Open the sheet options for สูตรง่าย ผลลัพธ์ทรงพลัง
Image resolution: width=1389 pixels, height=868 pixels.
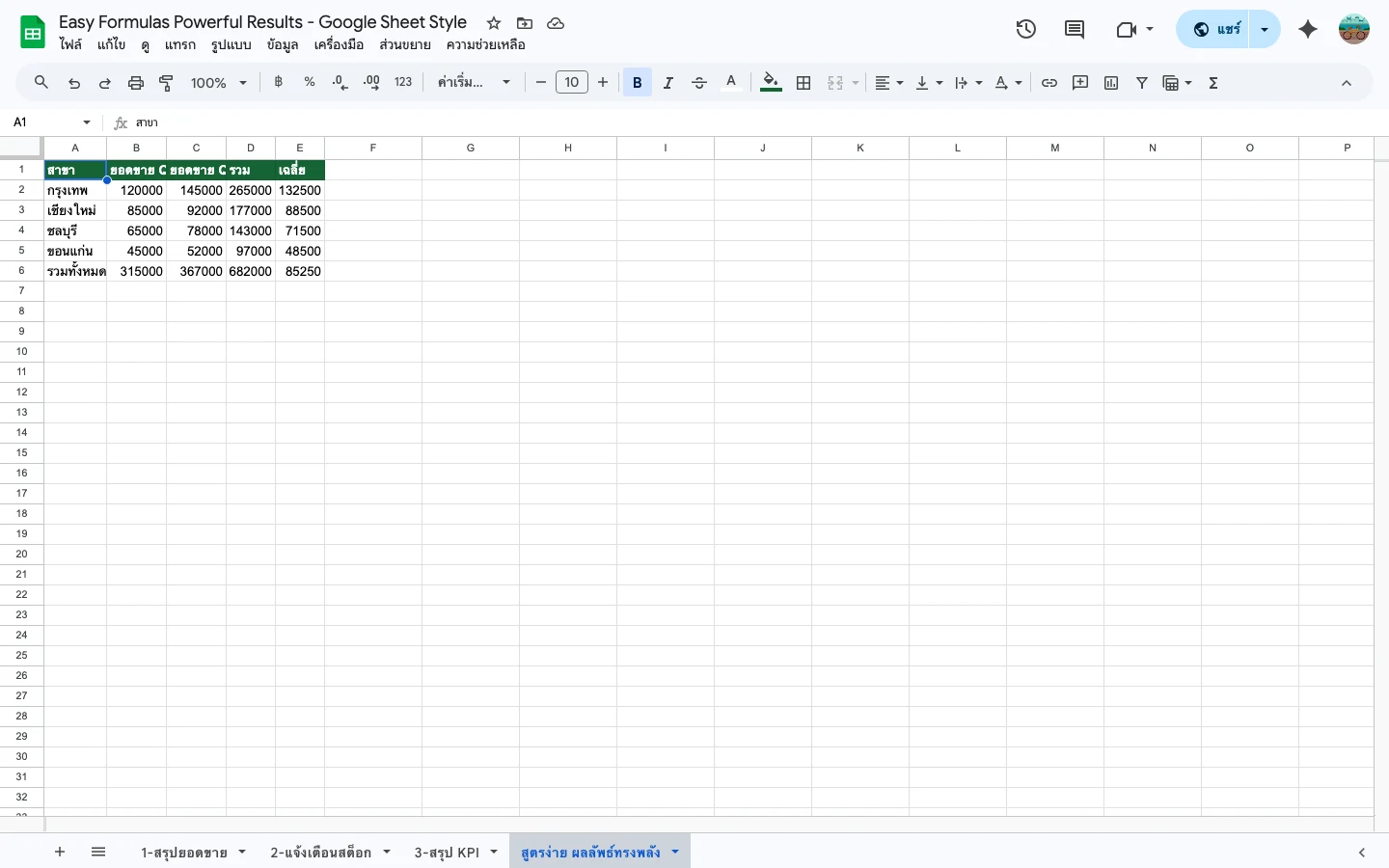[x=675, y=852]
